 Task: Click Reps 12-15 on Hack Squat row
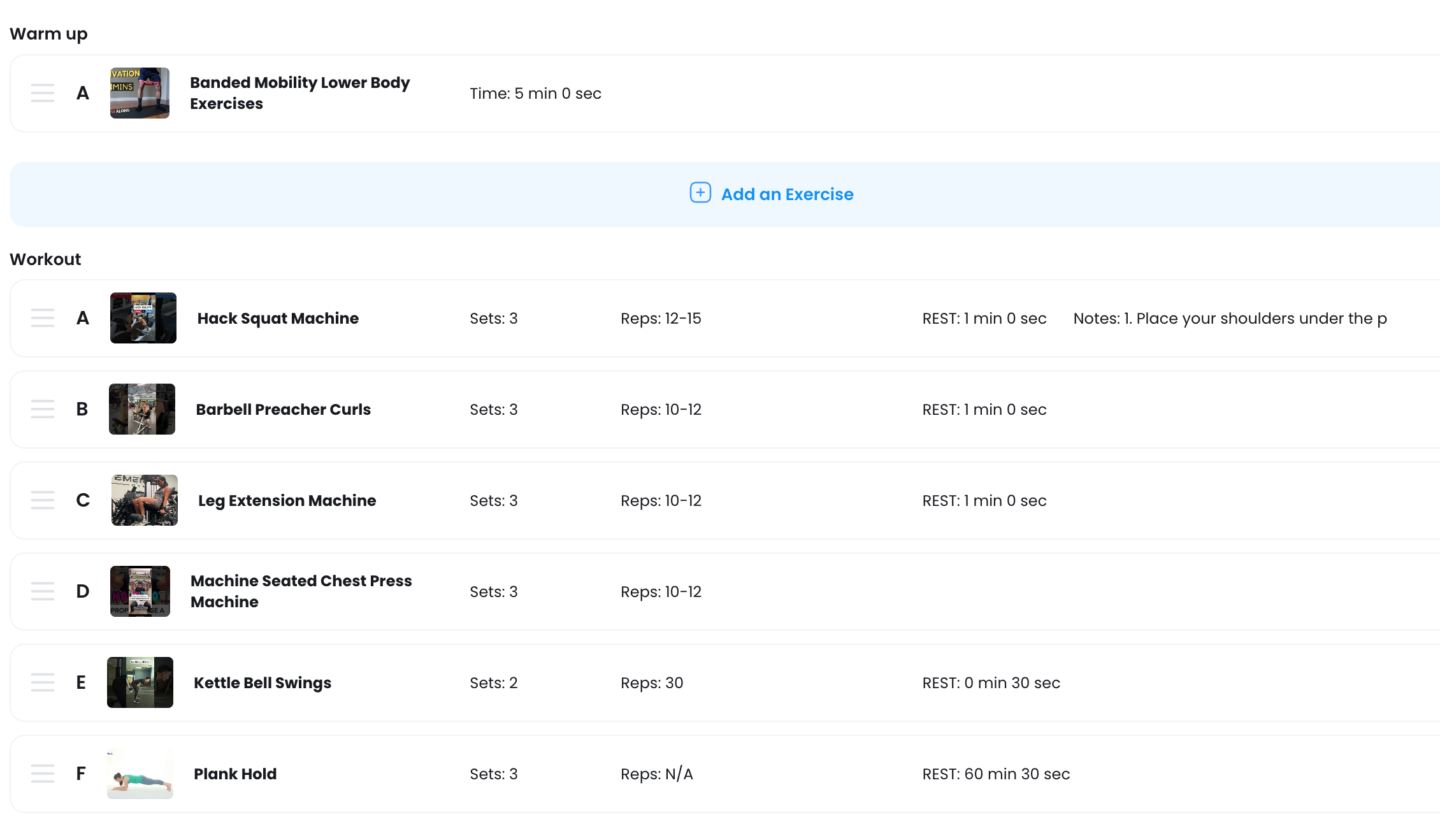pyautogui.click(x=660, y=318)
